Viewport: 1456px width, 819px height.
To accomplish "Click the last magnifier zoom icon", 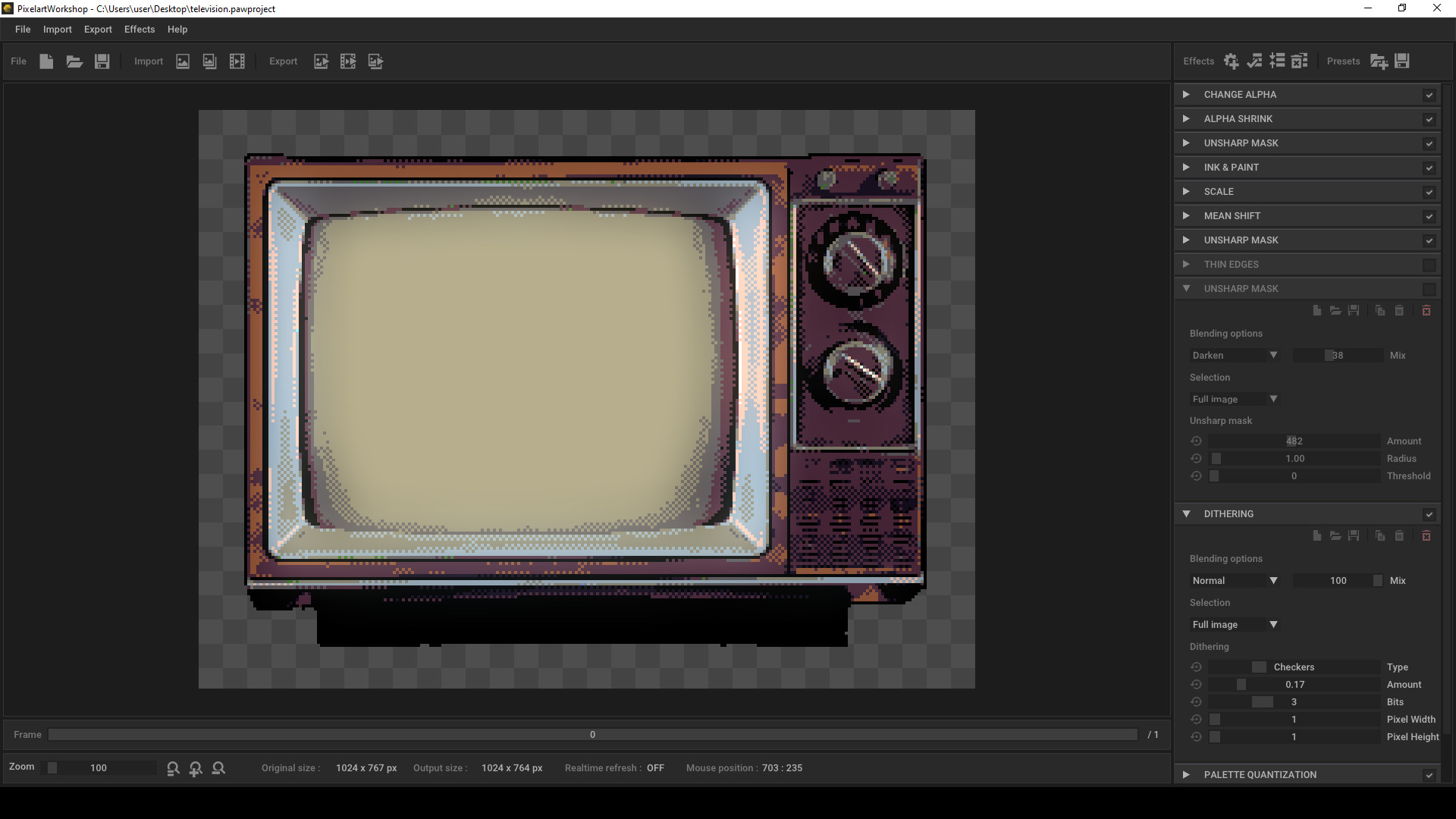I will click(218, 768).
